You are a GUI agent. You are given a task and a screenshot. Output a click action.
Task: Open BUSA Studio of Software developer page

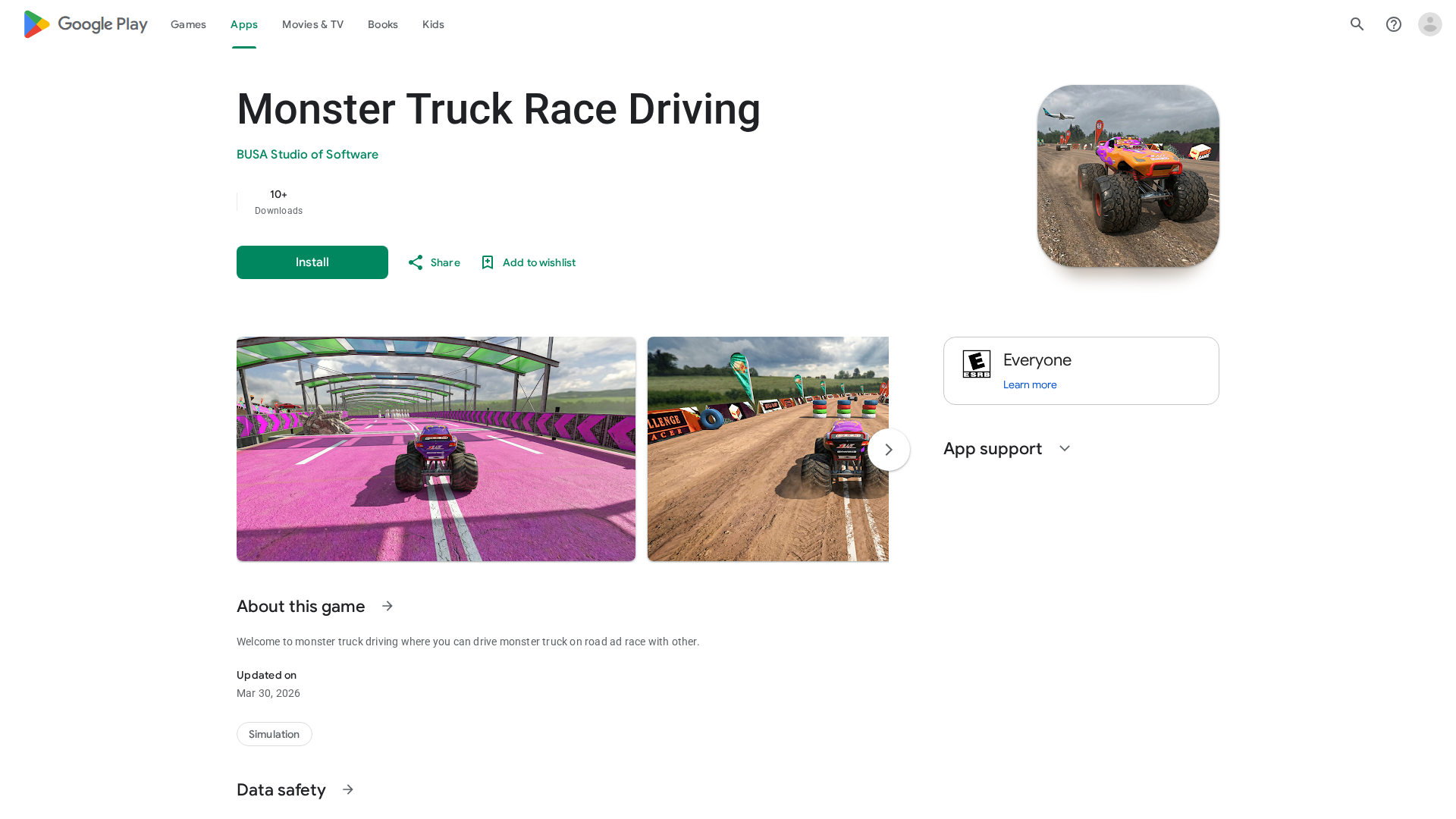307,155
